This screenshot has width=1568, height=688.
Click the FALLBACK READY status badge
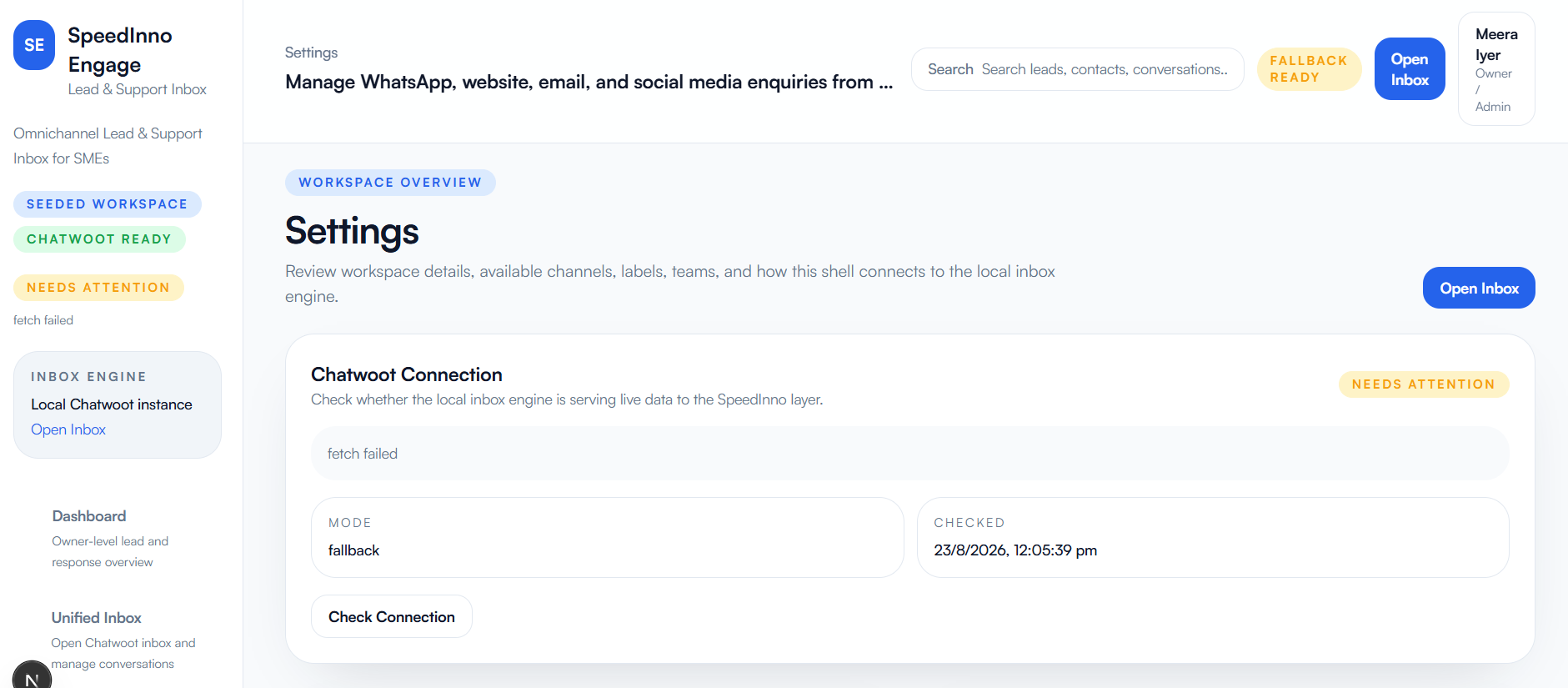1309,69
